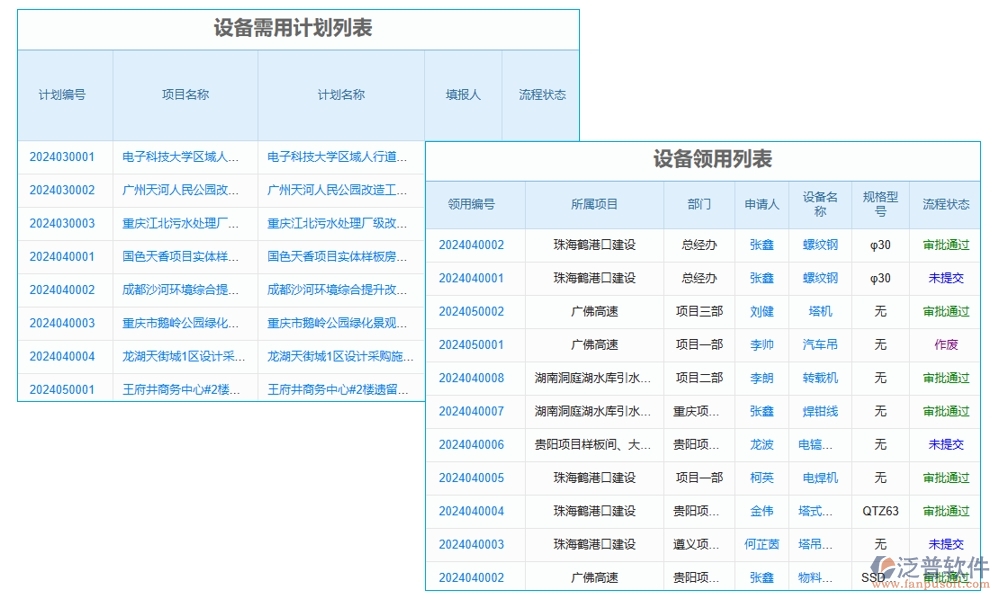Open equipment name 螺纹钢 link
The height and width of the screenshot is (600, 1000).
[x=819, y=245]
